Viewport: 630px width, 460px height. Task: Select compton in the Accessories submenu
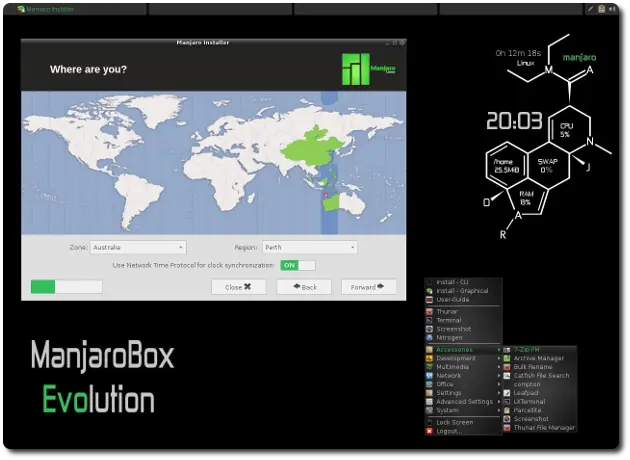tap(540, 384)
